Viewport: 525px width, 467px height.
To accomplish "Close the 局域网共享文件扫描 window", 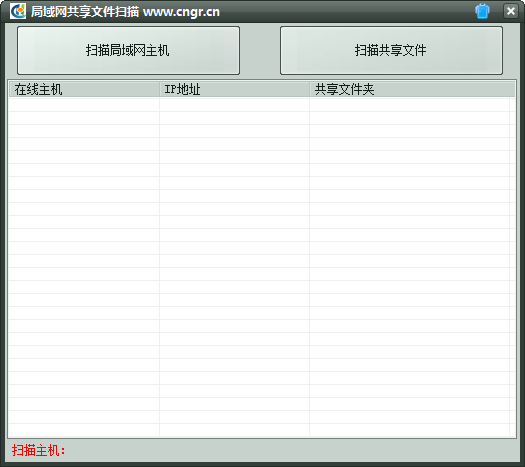I will click(x=511, y=11).
